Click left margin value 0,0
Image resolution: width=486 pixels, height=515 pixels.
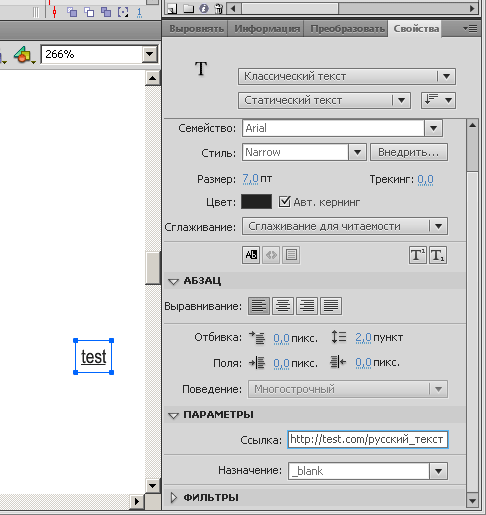coord(281,363)
